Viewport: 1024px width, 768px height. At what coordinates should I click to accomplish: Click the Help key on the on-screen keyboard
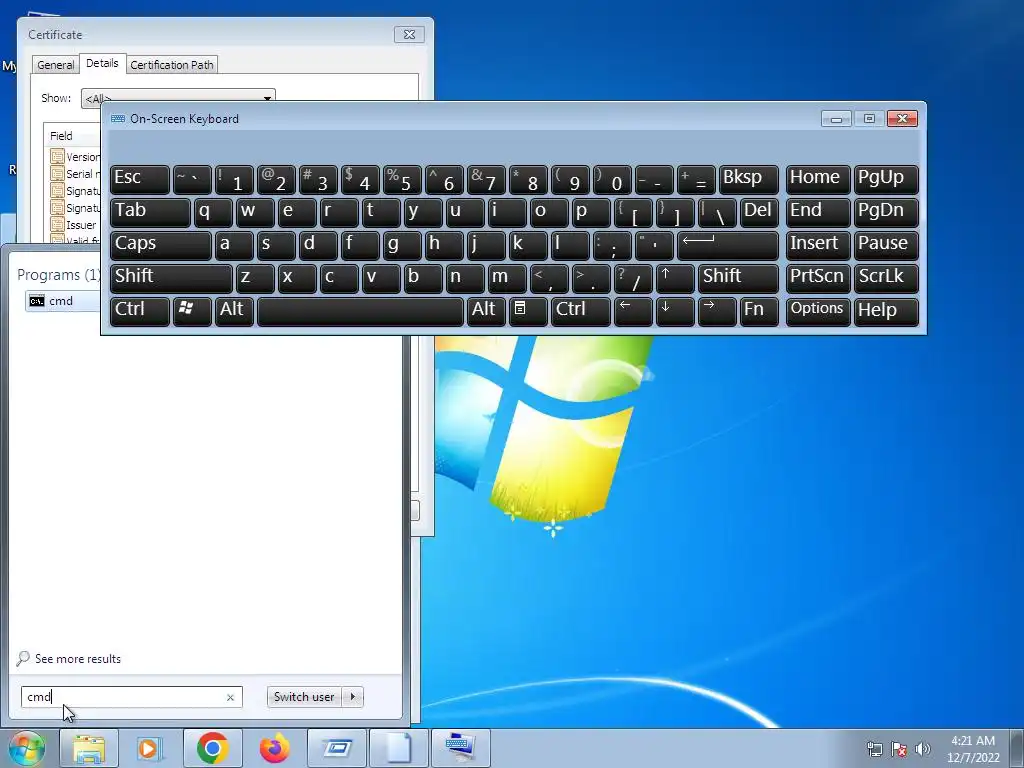[886, 311]
